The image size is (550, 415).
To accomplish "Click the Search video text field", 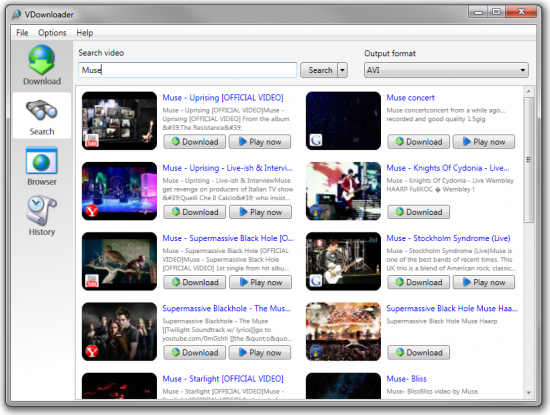I will click(x=188, y=70).
